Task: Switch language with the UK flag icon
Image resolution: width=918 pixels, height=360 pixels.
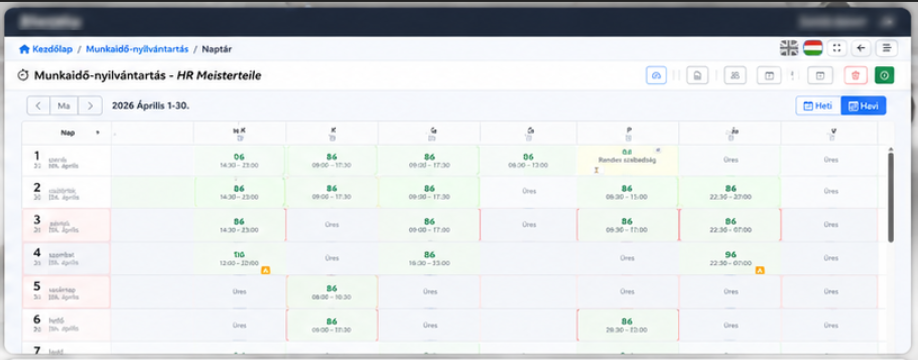Action: [x=789, y=48]
